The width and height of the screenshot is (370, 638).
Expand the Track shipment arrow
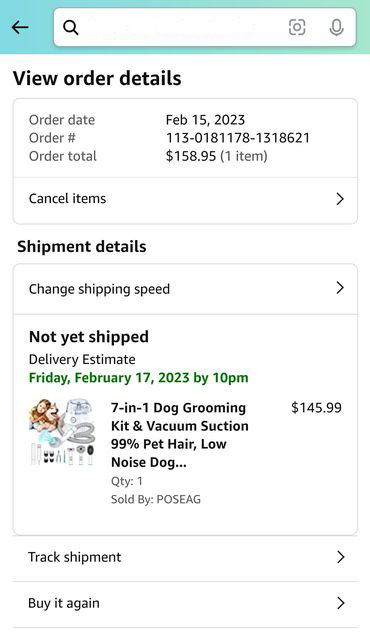pos(341,557)
